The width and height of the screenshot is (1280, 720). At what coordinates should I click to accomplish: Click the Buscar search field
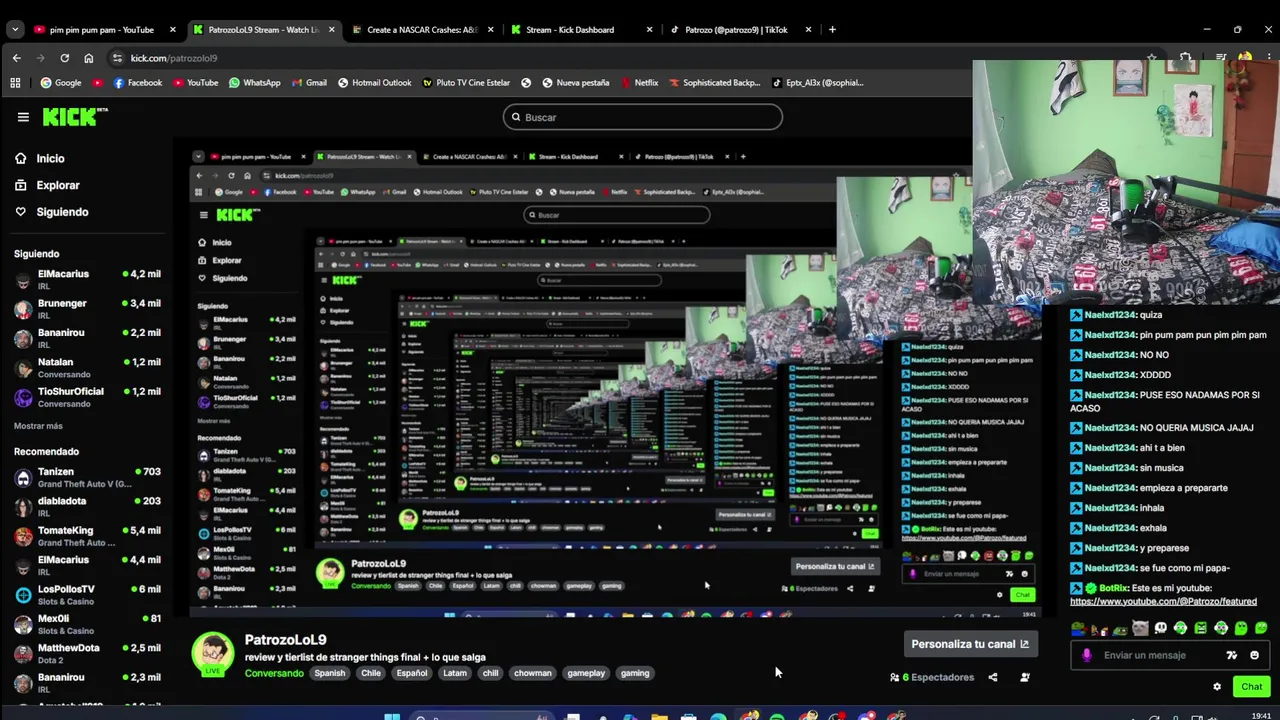(x=642, y=117)
